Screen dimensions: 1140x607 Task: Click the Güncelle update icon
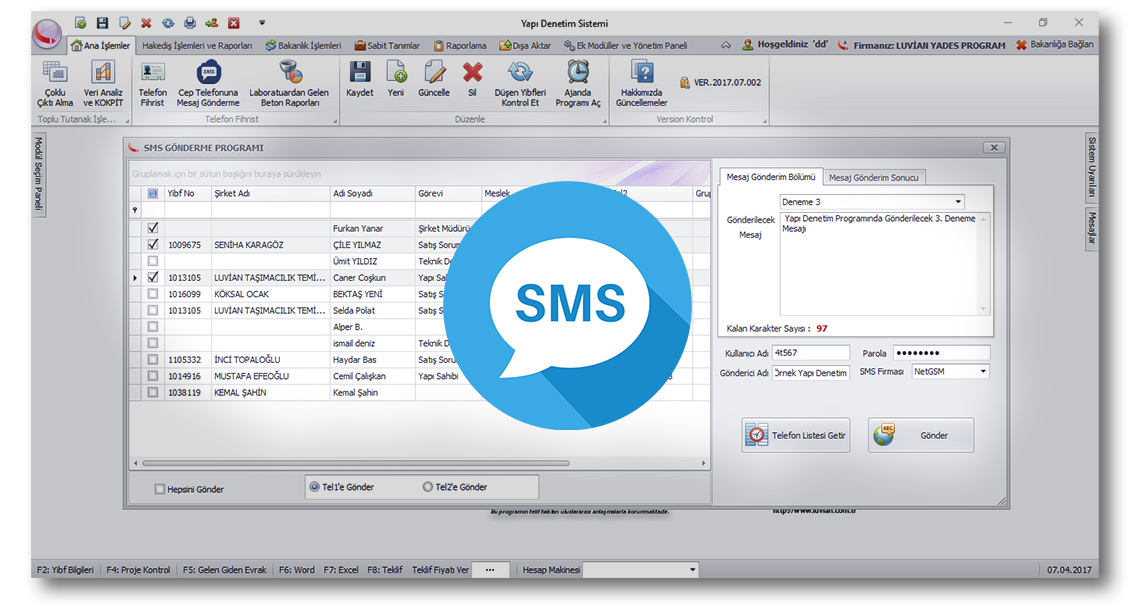(434, 73)
